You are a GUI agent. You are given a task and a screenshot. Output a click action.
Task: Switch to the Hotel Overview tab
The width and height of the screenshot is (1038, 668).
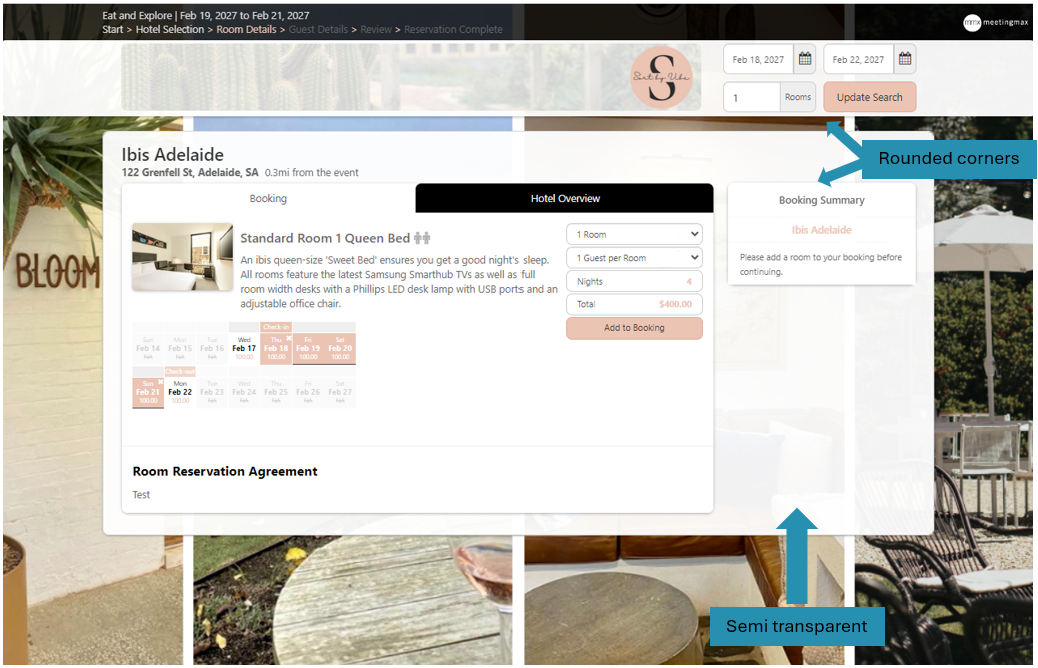pos(565,198)
